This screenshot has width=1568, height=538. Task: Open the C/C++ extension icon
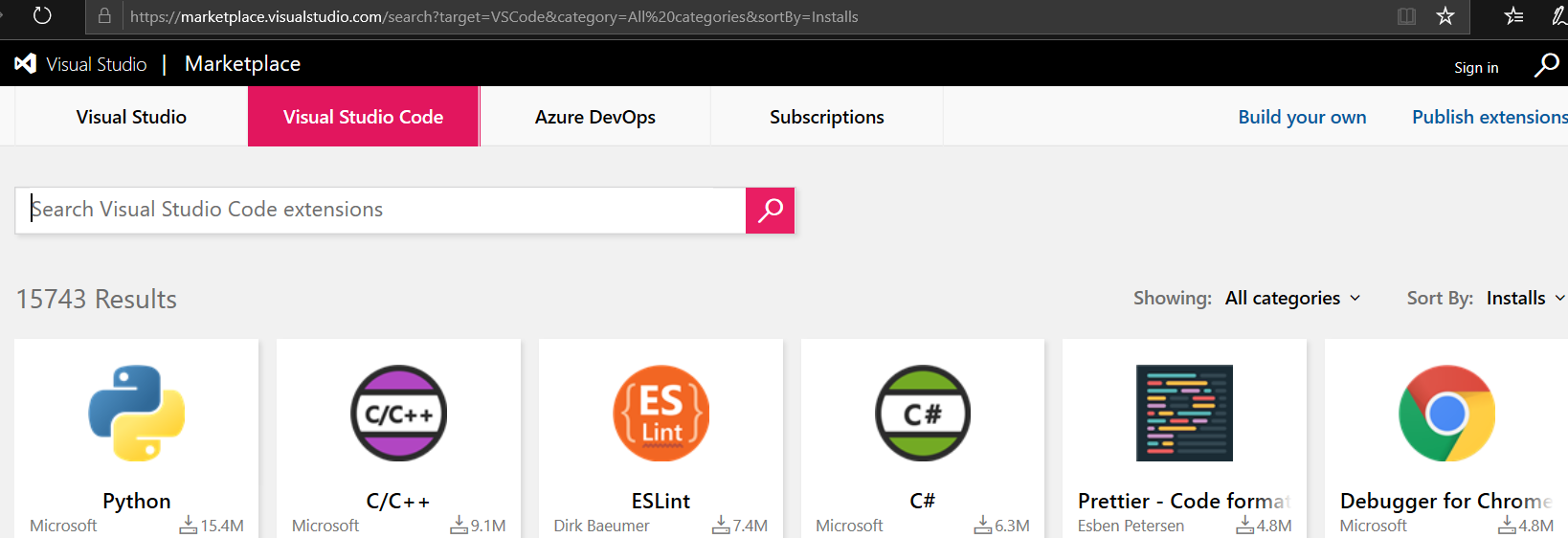(398, 413)
